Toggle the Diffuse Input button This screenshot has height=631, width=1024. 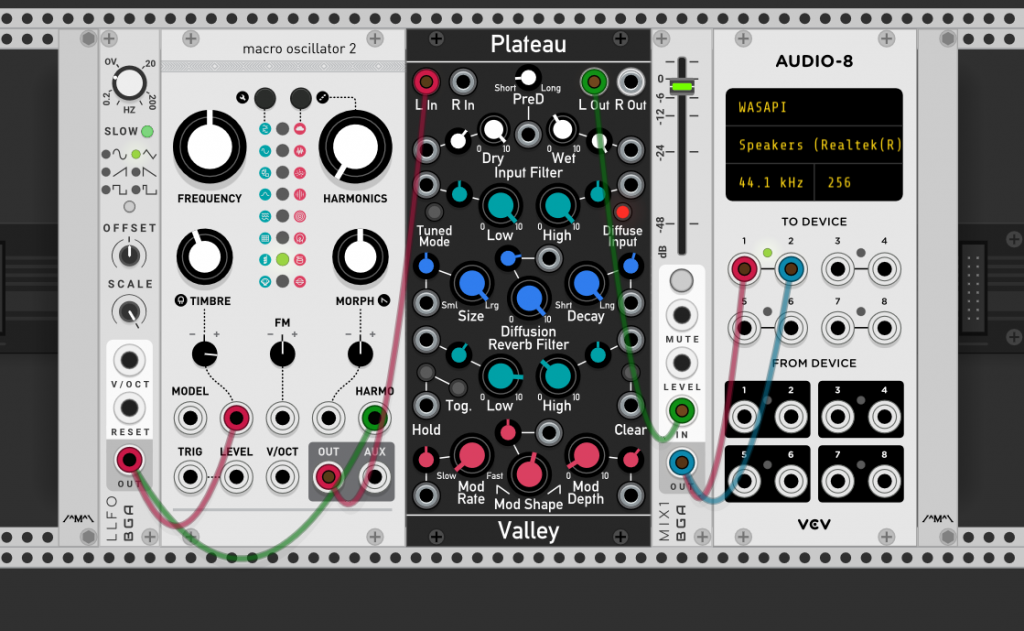(x=622, y=212)
